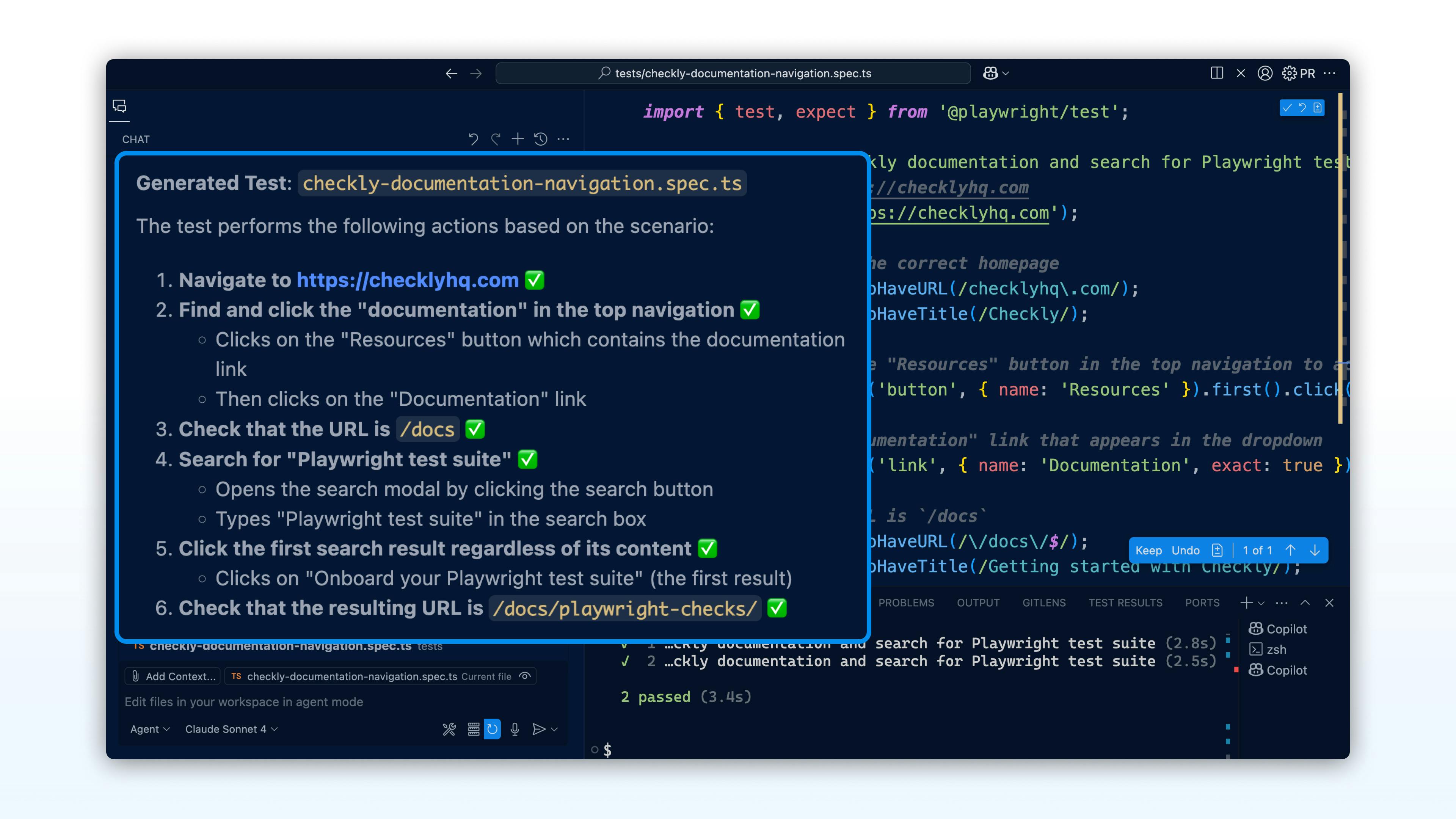Click the 'import' keyword in the editor
The image size is (1456, 819).
[673, 112]
